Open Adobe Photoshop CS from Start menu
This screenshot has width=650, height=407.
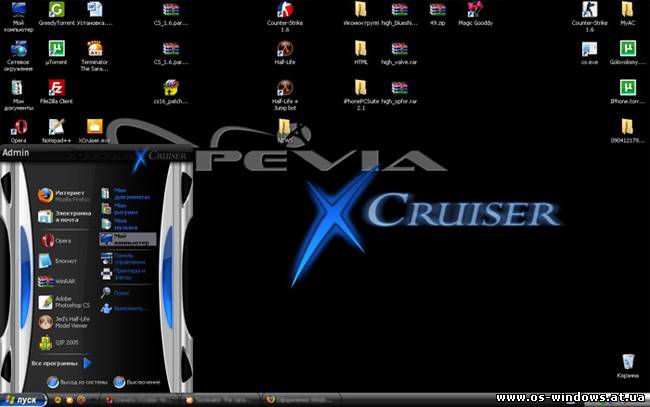click(x=64, y=302)
